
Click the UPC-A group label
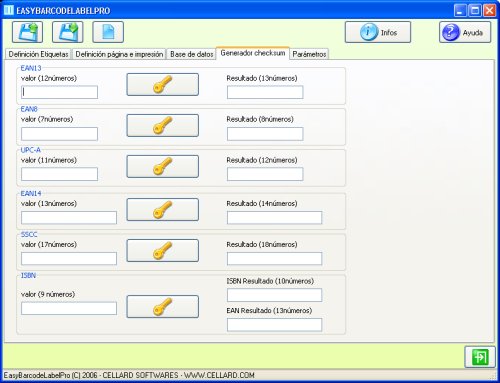pos(30,150)
